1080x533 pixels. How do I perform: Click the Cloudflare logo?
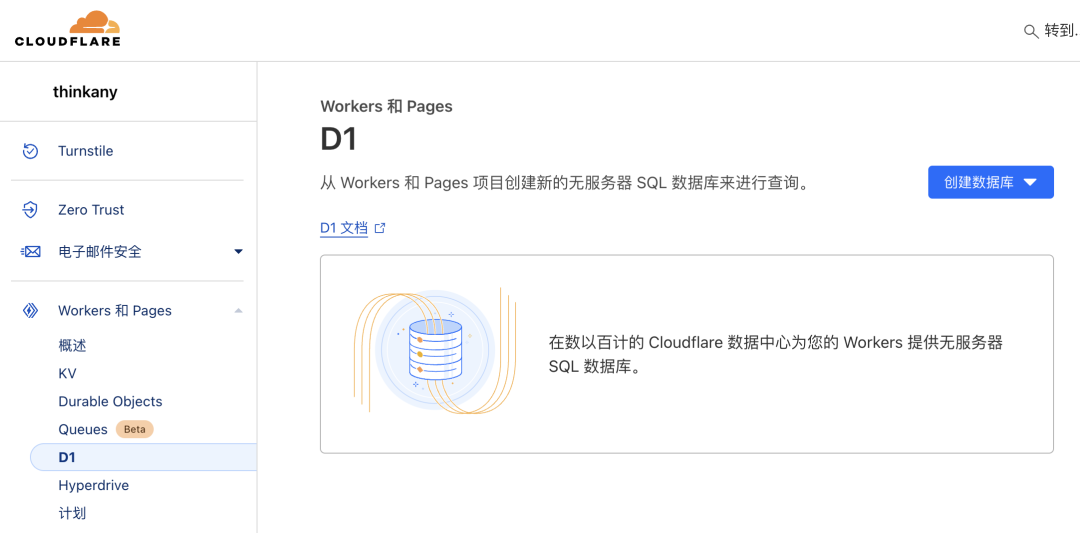68,29
